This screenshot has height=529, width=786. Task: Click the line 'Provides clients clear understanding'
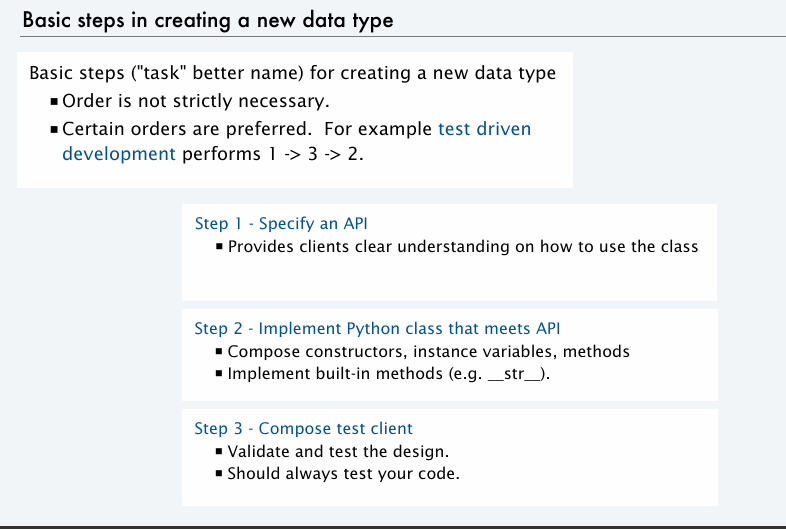(463, 247)
